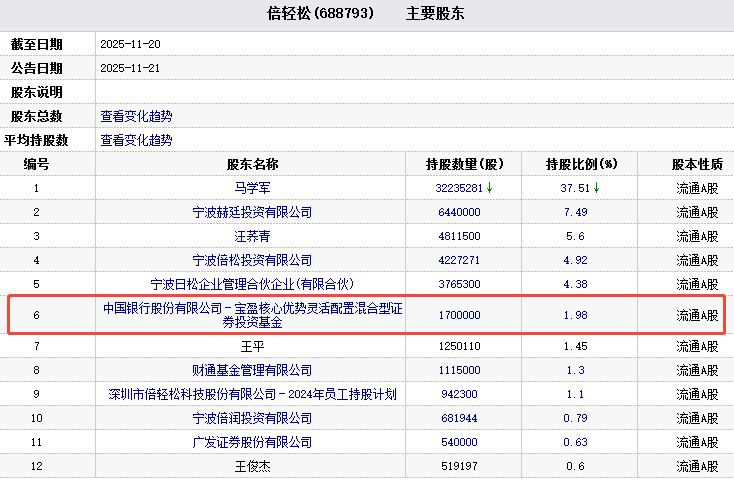Open shareholder 马学军 details
Screen dimensions: 734x480
[x=252, y=188]
